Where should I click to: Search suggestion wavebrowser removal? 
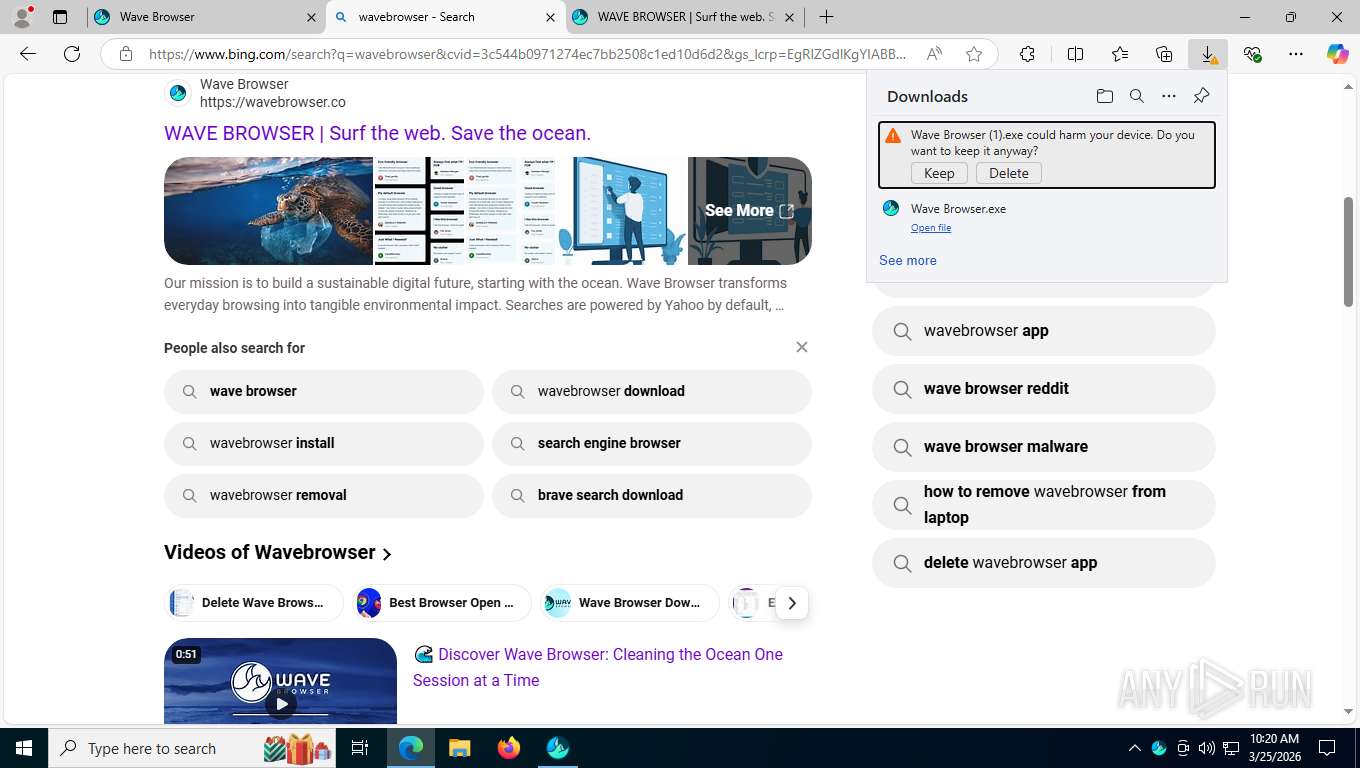coord(324,495)
